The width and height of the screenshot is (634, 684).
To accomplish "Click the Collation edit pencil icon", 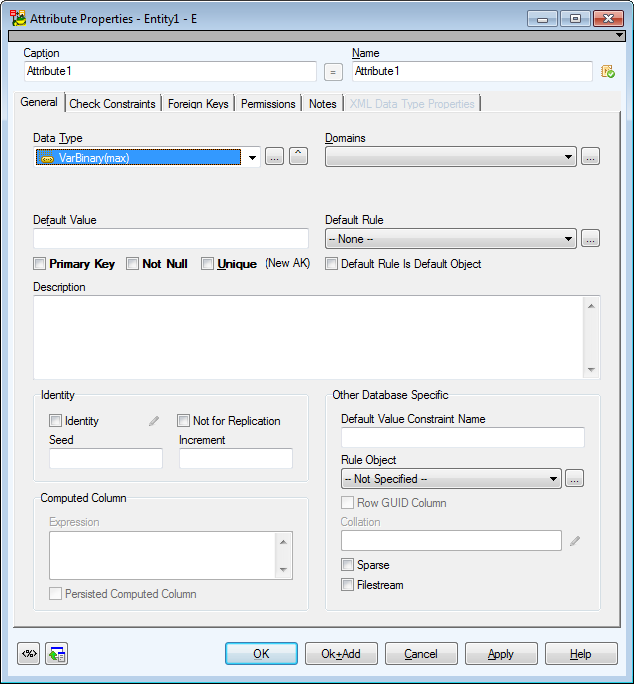I will pyautogui.click(x=575, y=541).
